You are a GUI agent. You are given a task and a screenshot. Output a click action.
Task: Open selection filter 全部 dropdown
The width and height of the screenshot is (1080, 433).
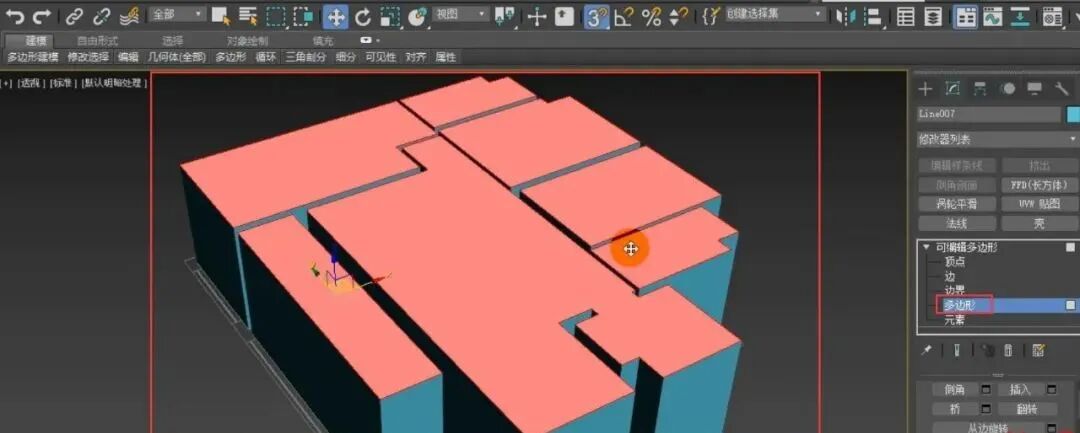(x=177, y=14)
